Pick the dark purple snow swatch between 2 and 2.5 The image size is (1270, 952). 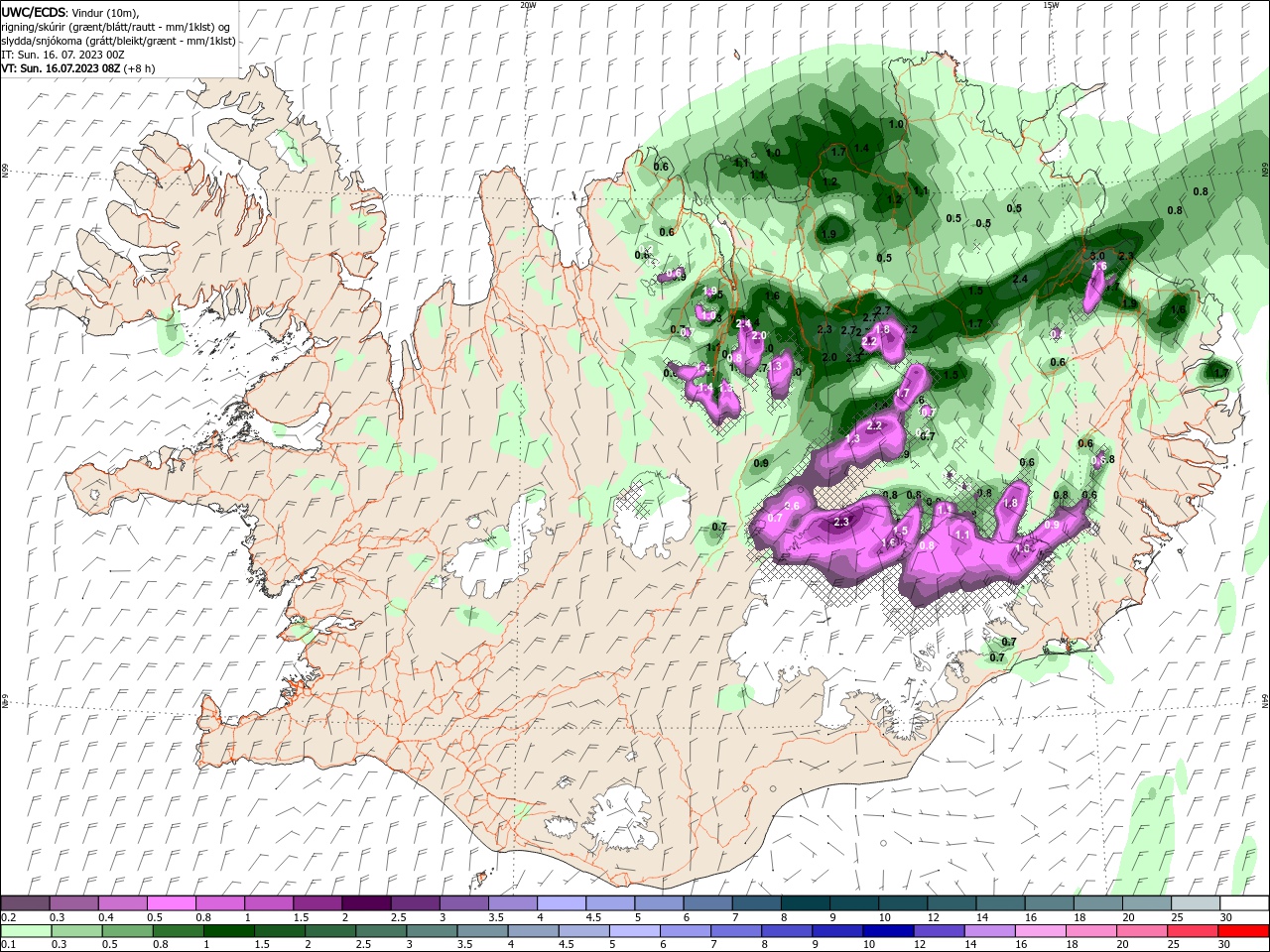coord(365,903)
